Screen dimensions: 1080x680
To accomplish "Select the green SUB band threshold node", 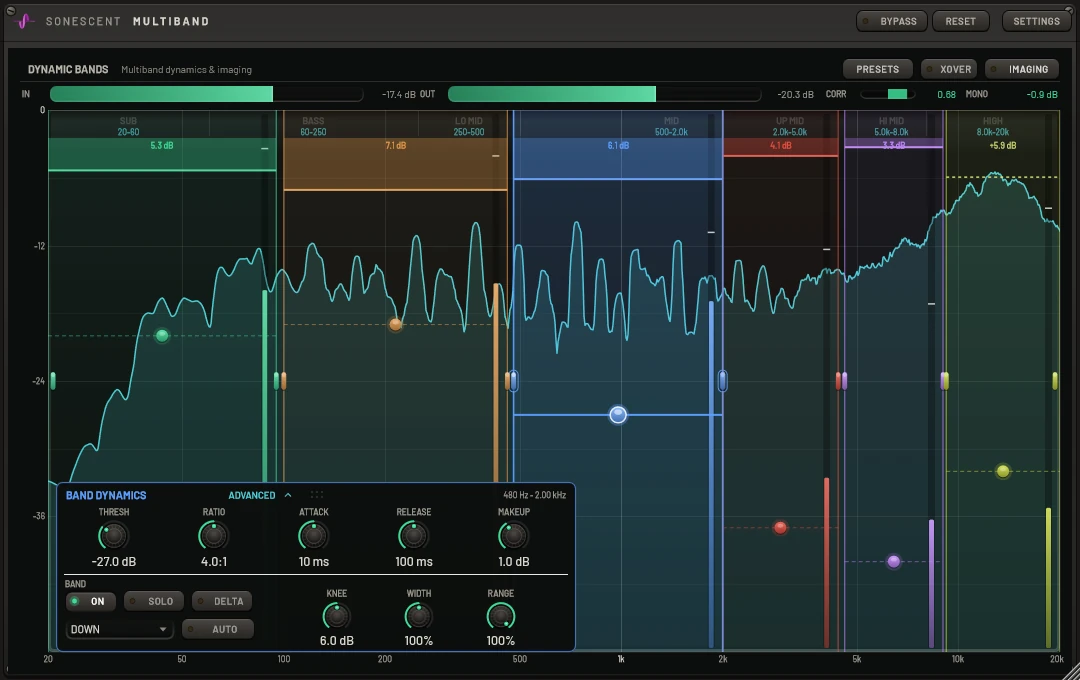I will (x=162, y=336).
